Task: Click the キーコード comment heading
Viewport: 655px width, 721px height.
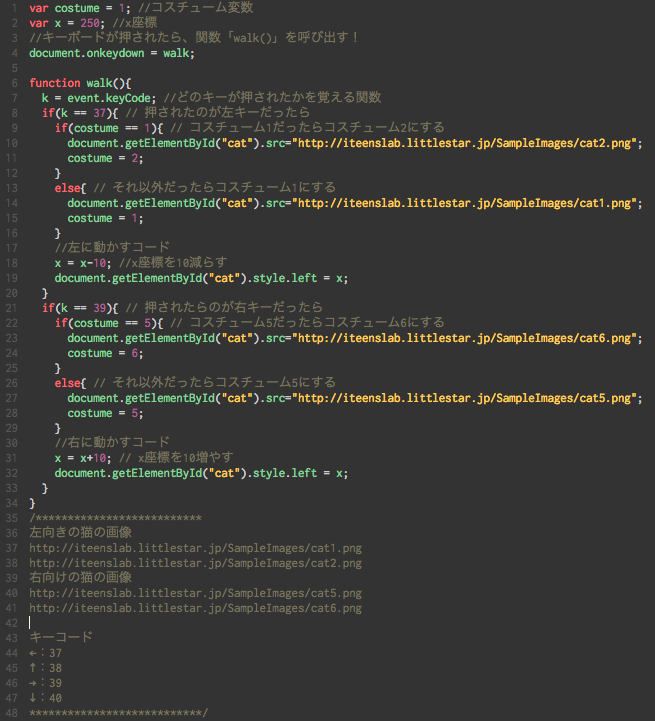Action: click(61, 638)
